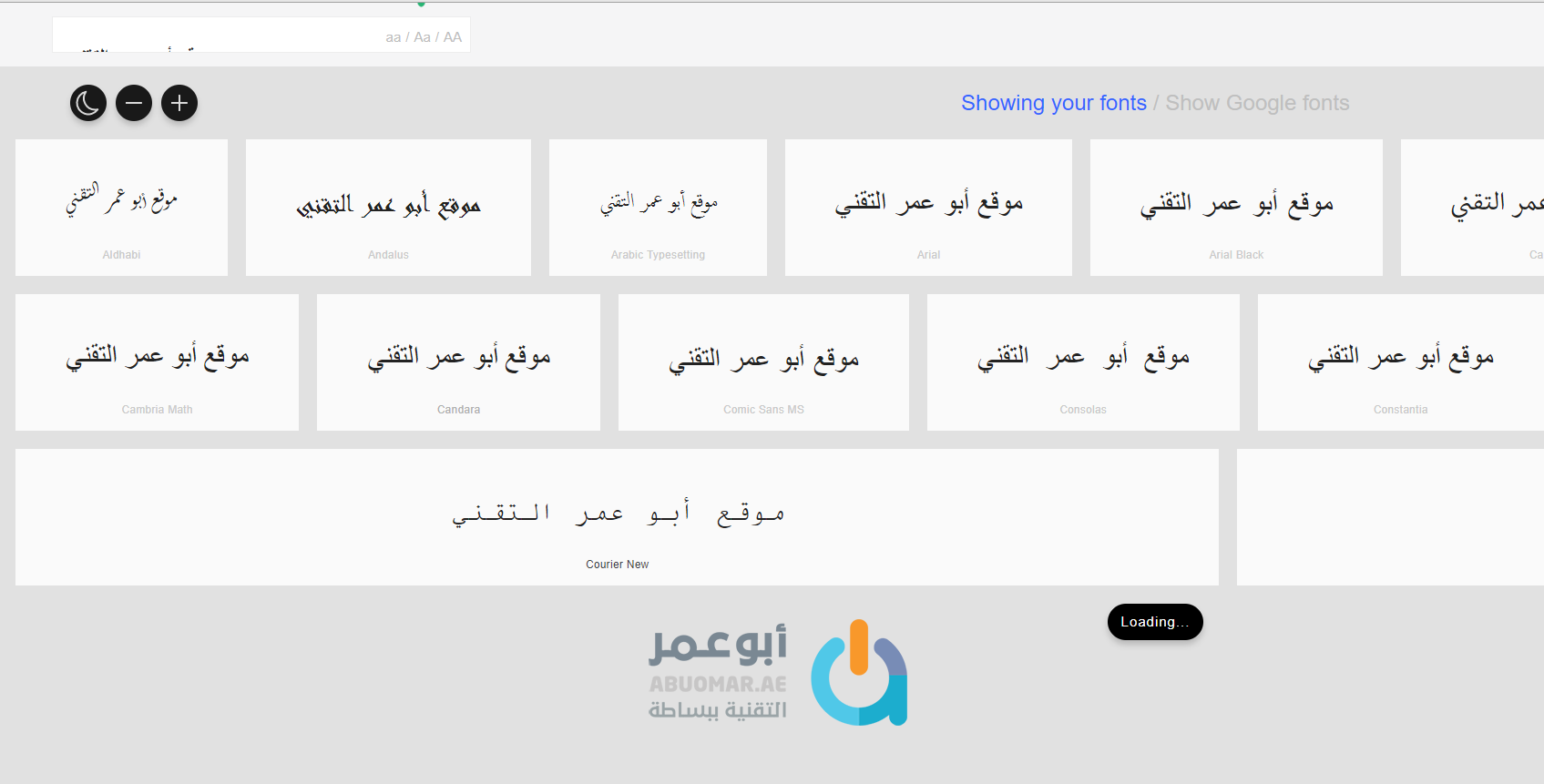Toggle dark mode with the moon icon
1544x784 pixels.
pyautogui.click(x=88, y=103)
